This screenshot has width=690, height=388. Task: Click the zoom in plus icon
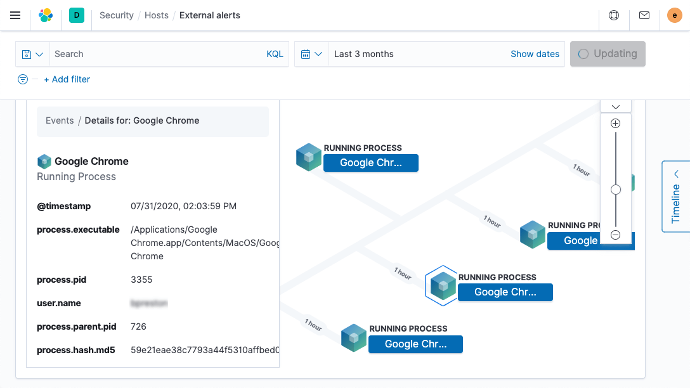point(616,123)
